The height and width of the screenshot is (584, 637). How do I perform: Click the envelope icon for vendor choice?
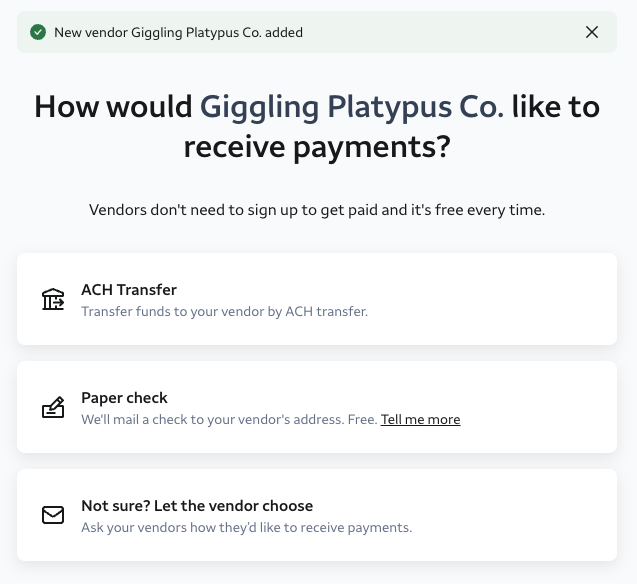(53, 515)
